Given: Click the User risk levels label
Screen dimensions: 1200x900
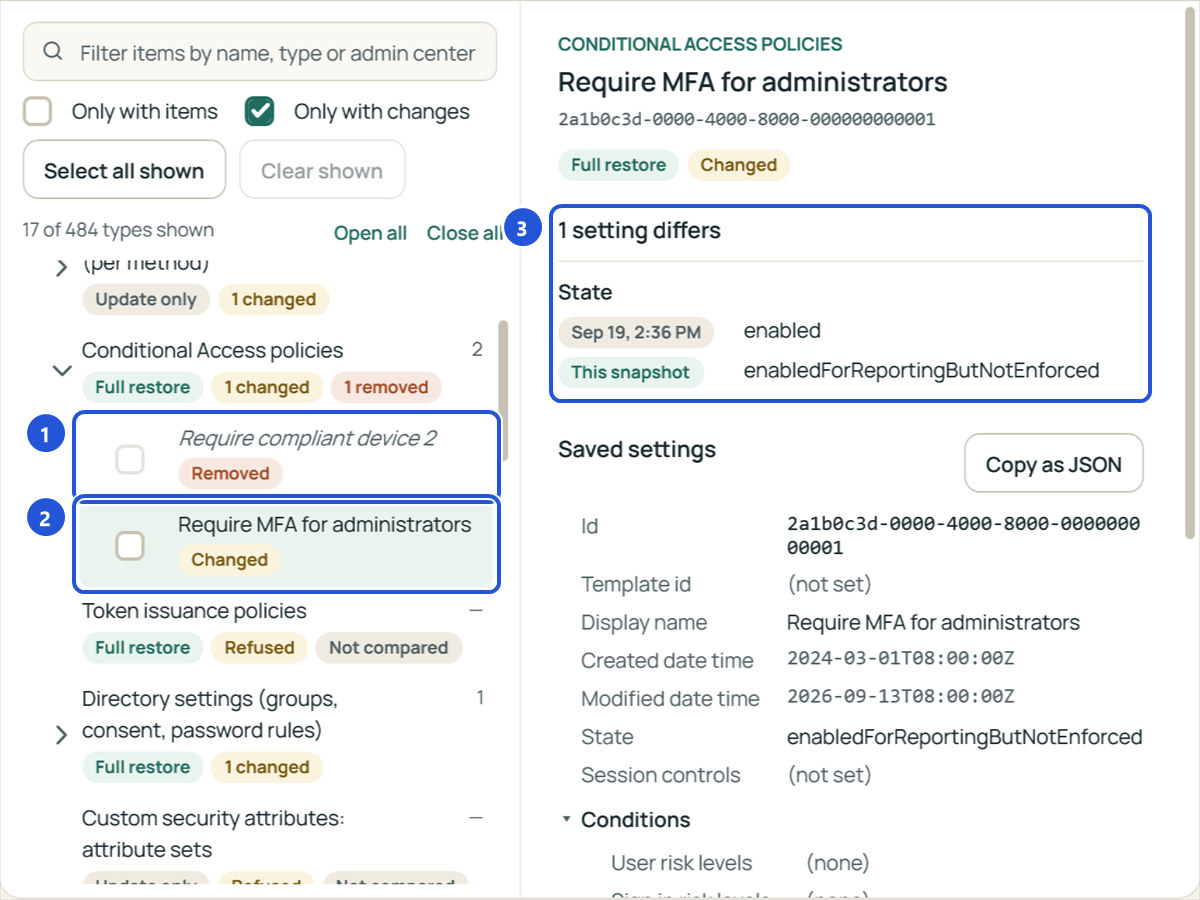Looking at the screenshot, I should coord(681,863).
